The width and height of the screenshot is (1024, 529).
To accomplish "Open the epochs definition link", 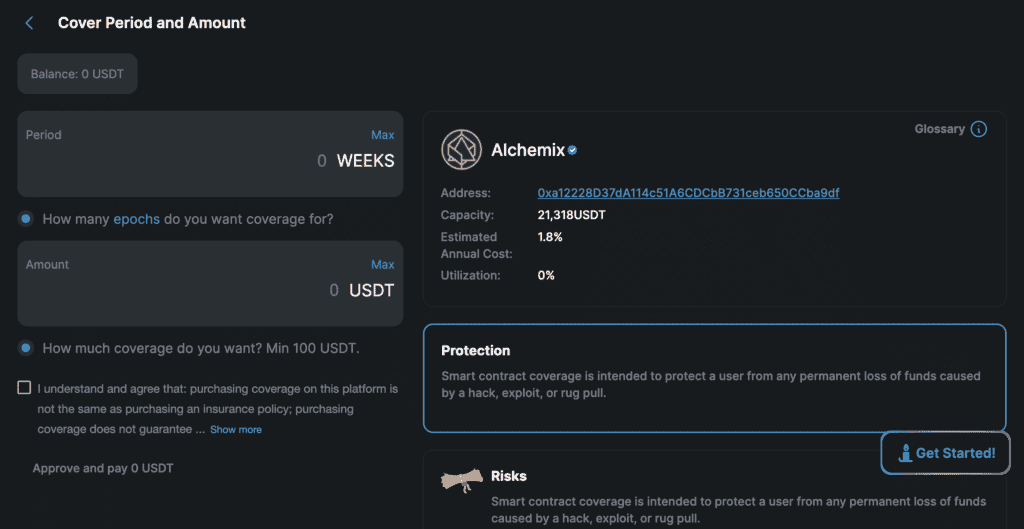I will click(136, 219).
